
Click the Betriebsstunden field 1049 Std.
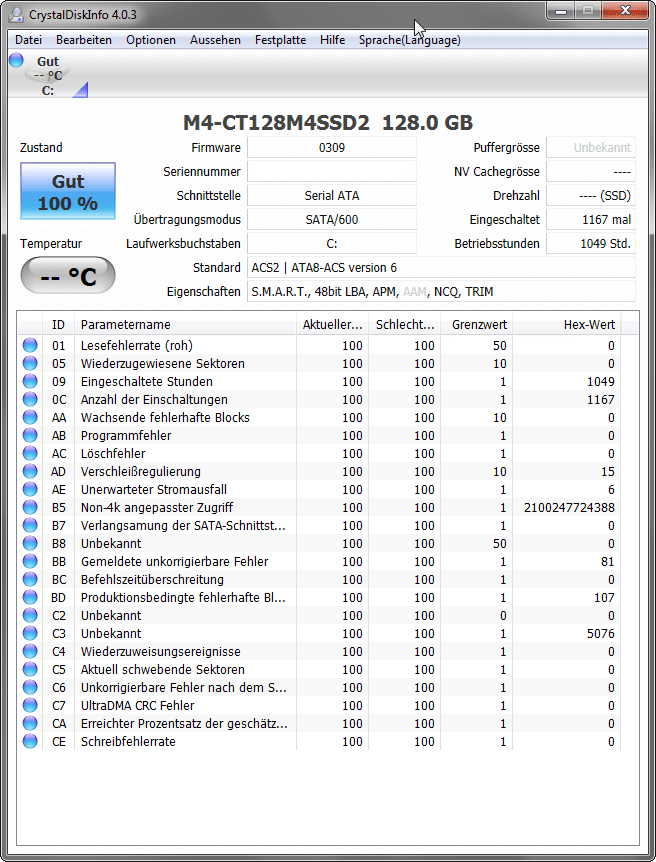pos(591,244)
